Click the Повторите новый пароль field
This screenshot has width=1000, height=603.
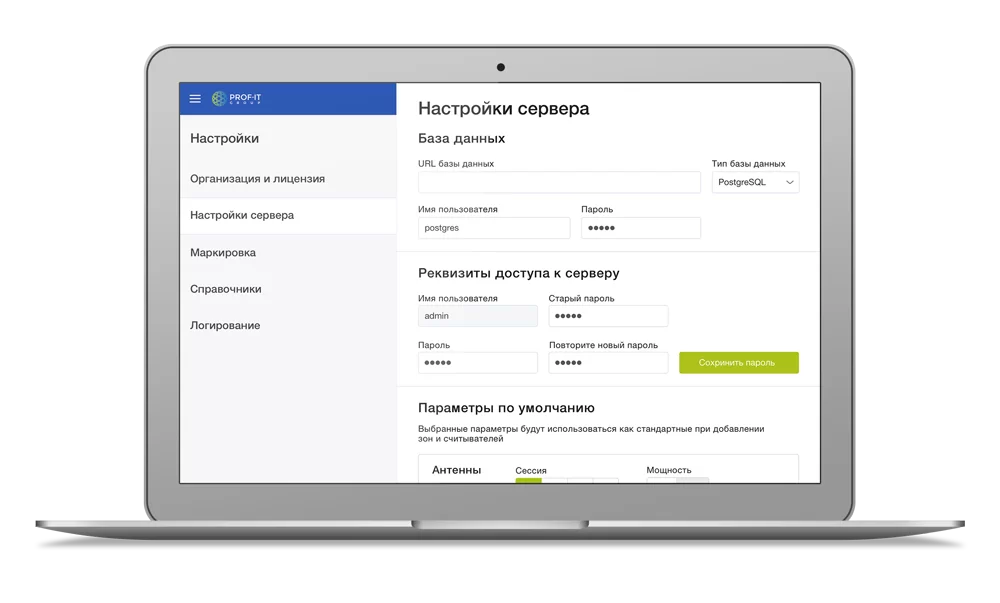coord(607,362)
